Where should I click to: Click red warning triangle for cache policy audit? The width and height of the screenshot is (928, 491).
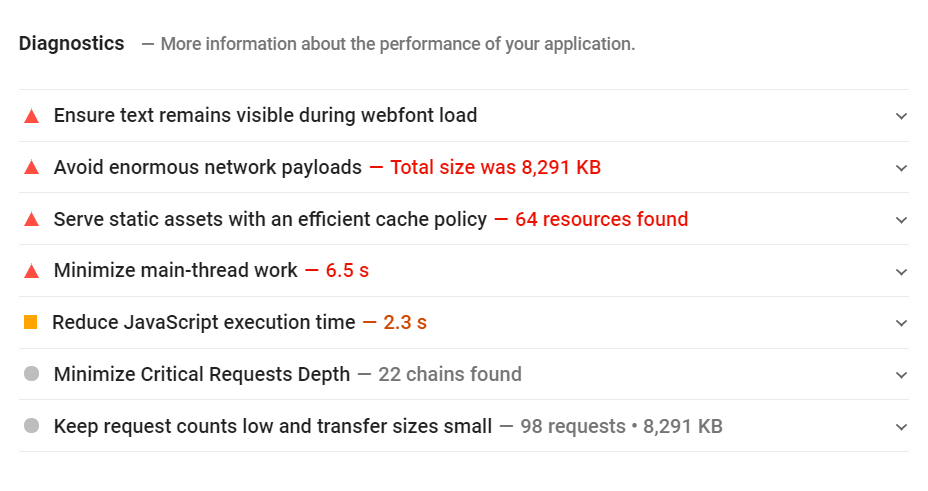[31, 219]
